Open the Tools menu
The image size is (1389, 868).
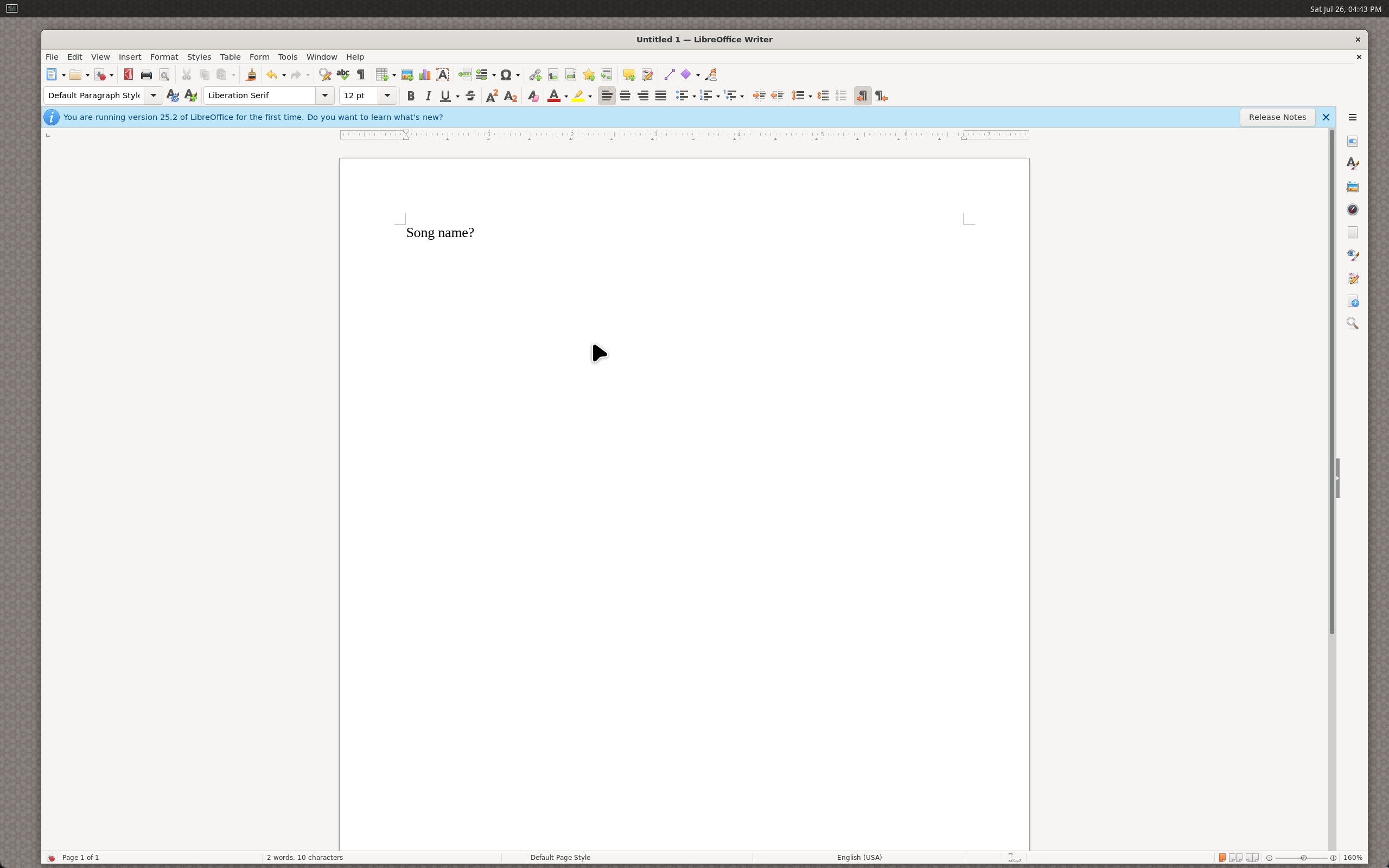(x=288, y=57)
